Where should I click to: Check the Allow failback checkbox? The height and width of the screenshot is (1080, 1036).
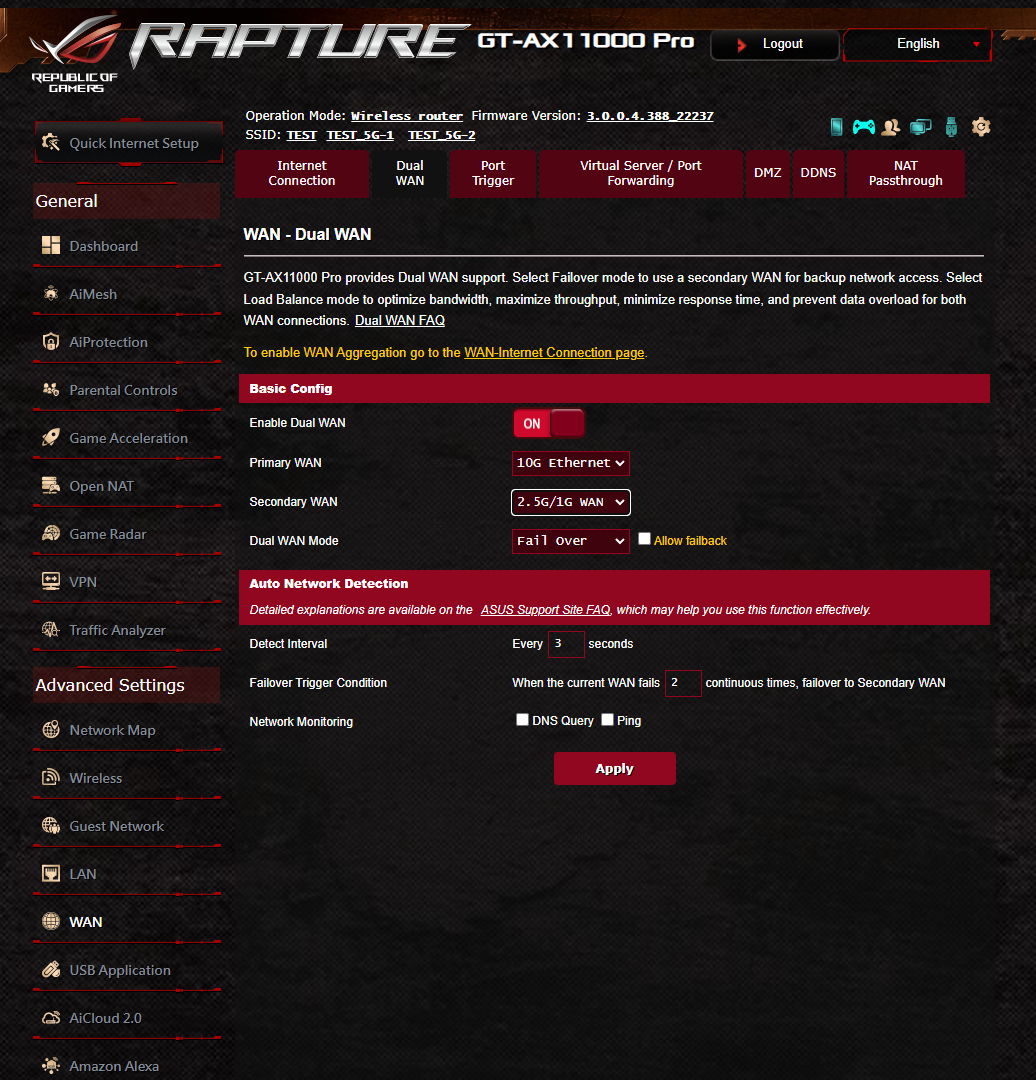[644, 539]
